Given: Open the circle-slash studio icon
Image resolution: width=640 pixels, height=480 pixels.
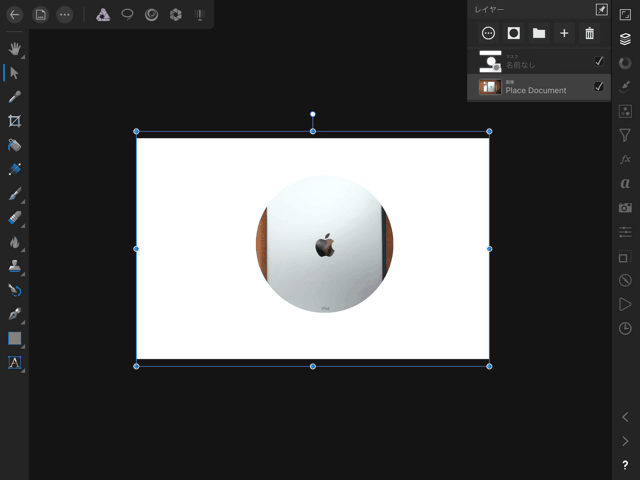Looking at the screenshot, I should (x=625, y=280).
